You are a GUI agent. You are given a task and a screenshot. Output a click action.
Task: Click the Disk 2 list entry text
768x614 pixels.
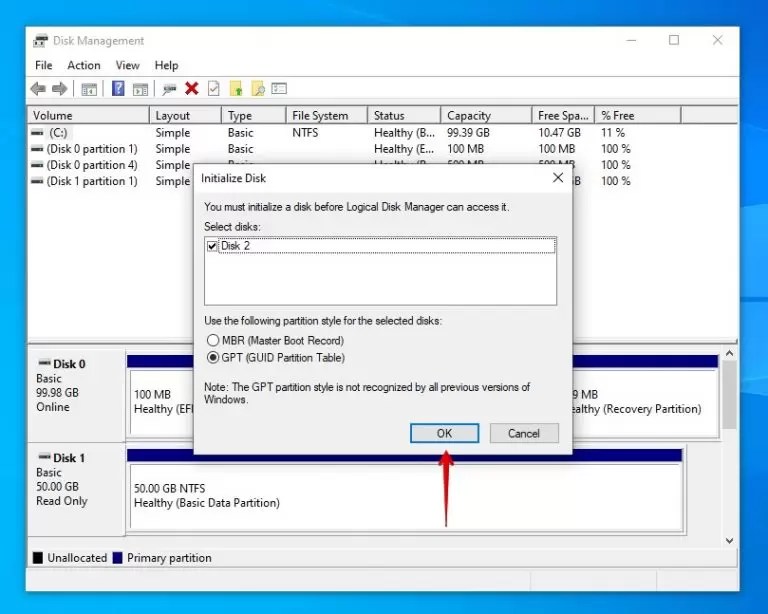point(235,246)
